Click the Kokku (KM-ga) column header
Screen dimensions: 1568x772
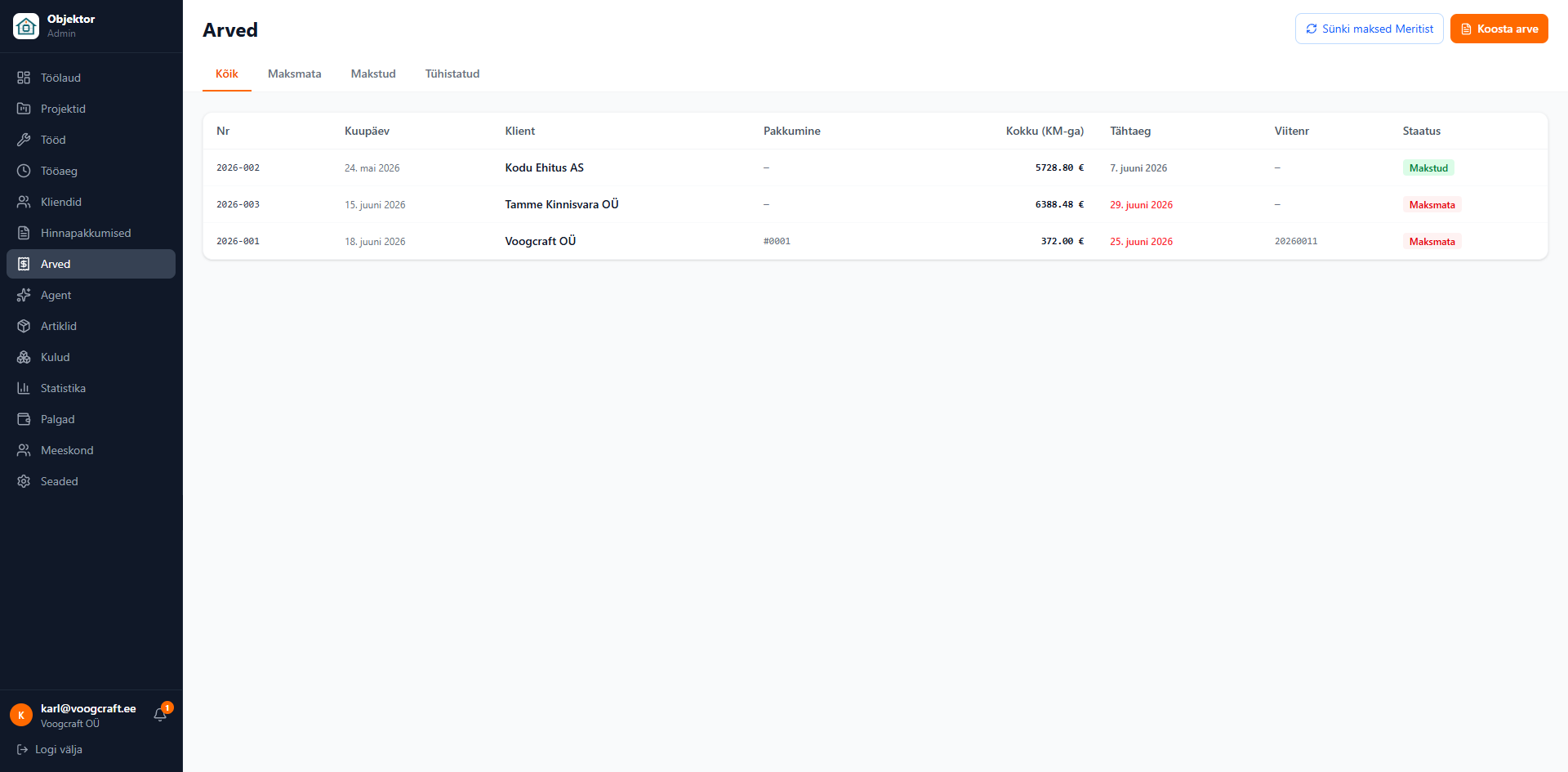pos(1045,131)
